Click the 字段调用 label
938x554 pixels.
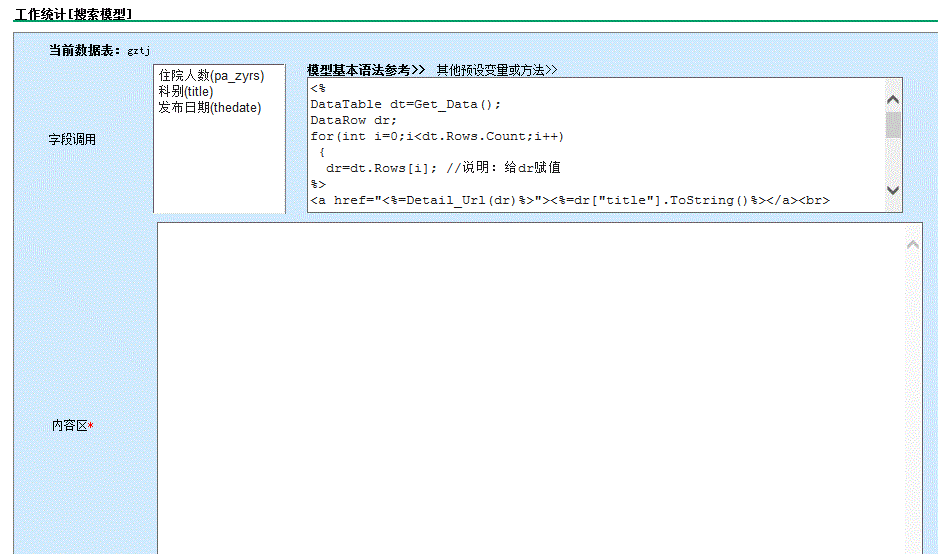[x=74, y=140]
